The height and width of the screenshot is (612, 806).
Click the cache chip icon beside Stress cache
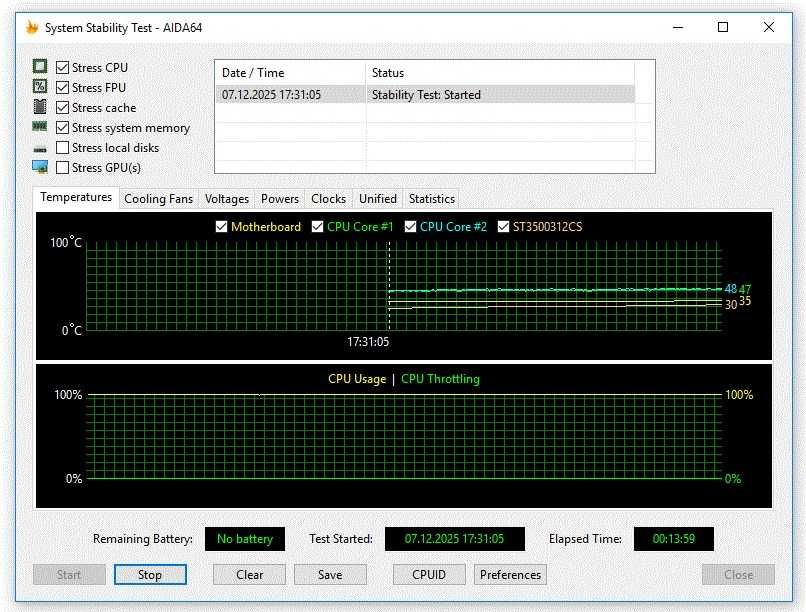[40, 106]
